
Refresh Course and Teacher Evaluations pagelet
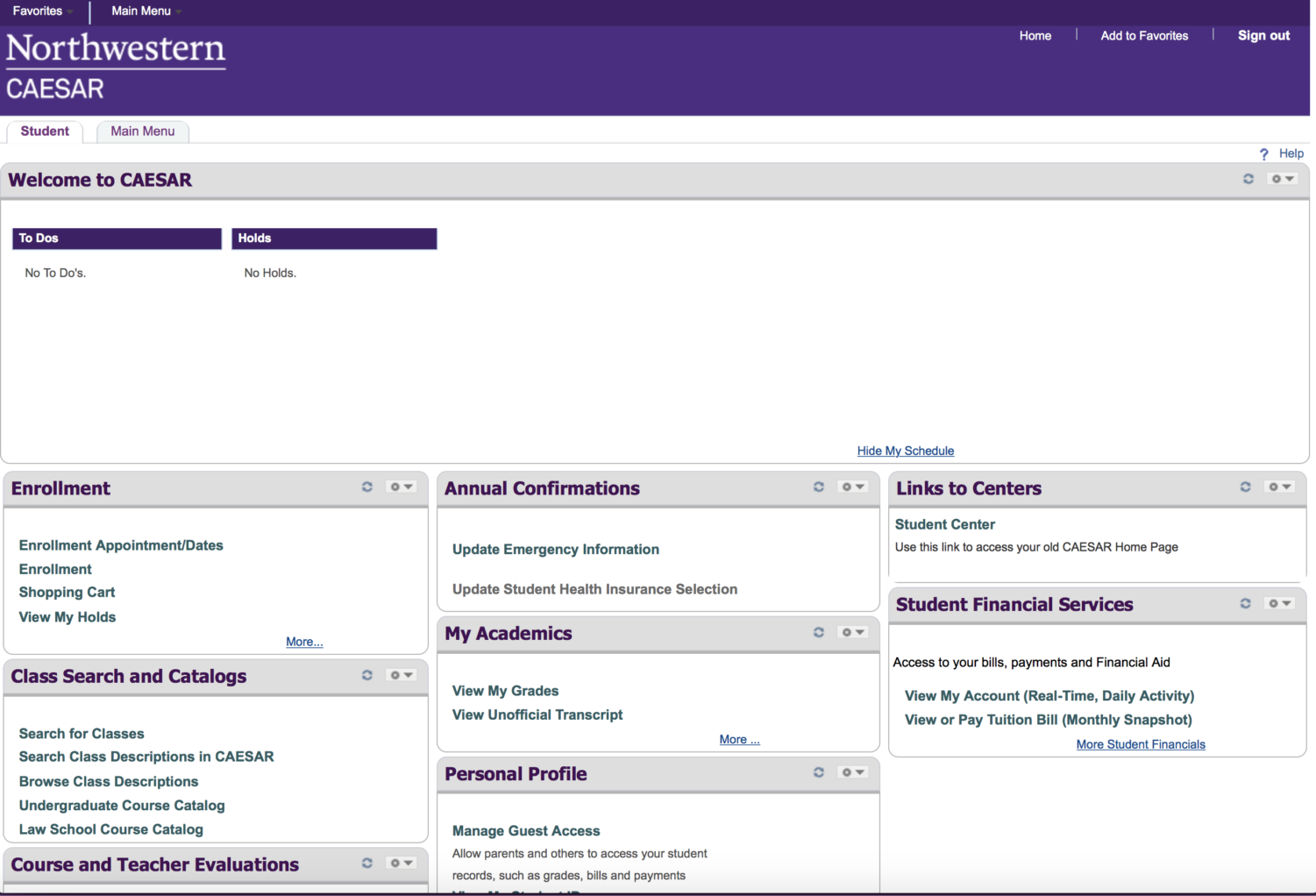click(367, 863)
